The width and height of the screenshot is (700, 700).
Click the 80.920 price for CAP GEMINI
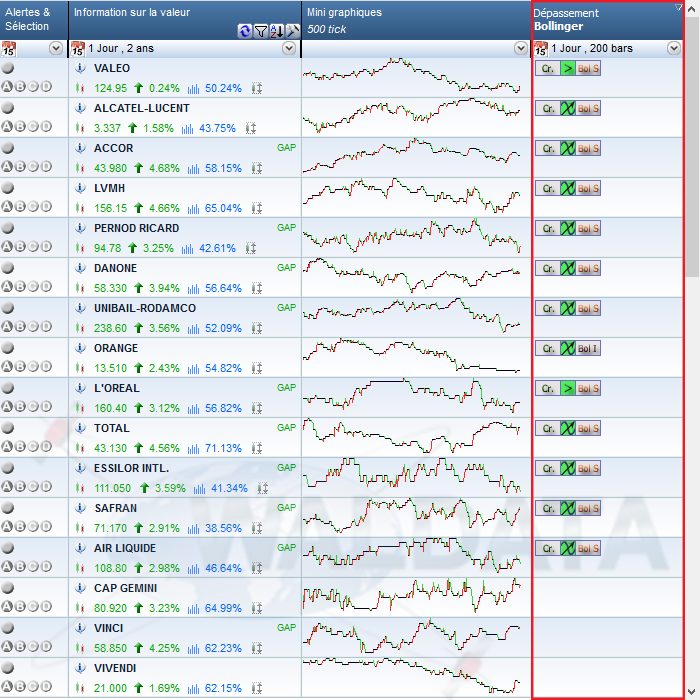tap(110, 608)
